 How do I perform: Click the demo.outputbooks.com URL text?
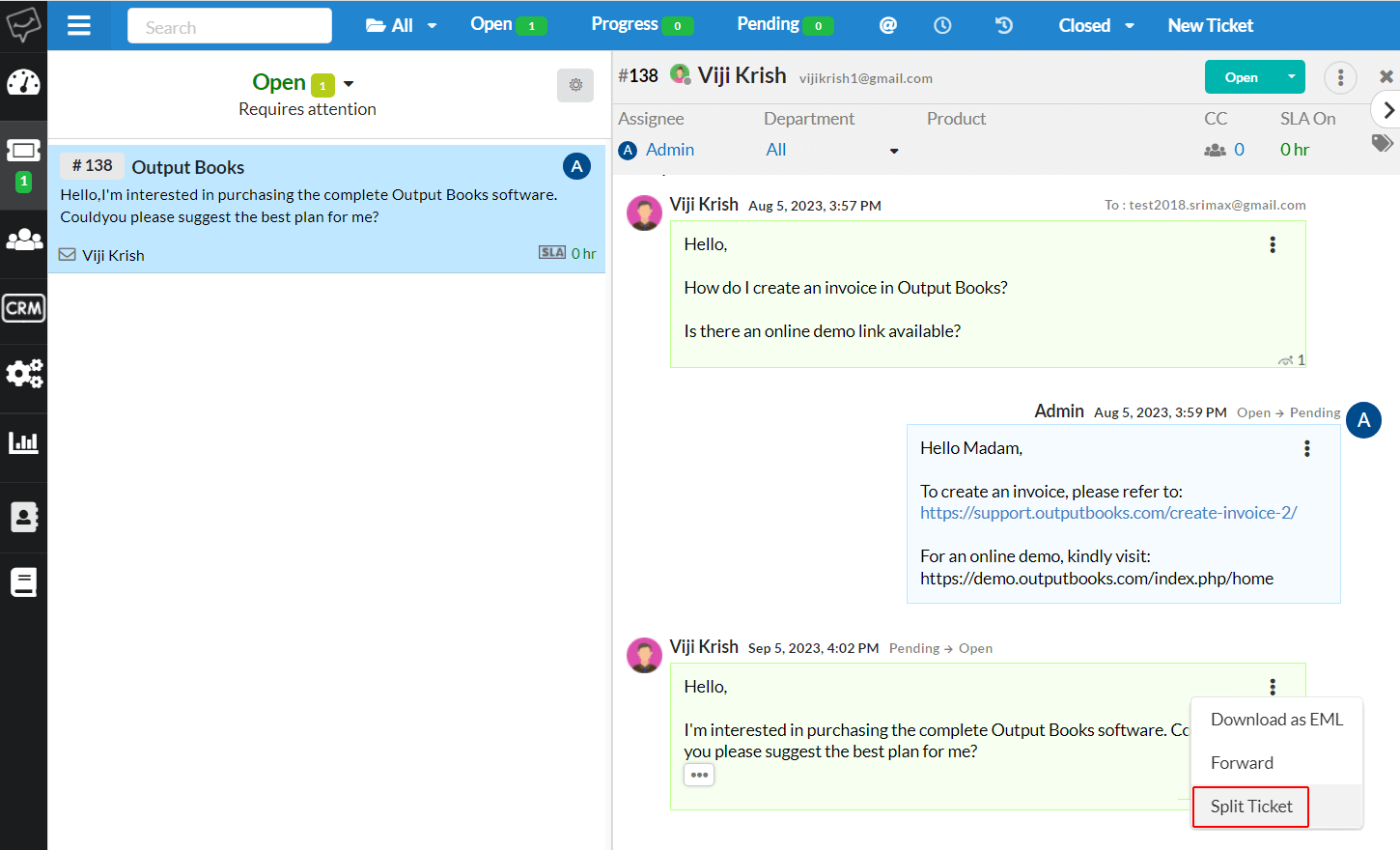1097,579
